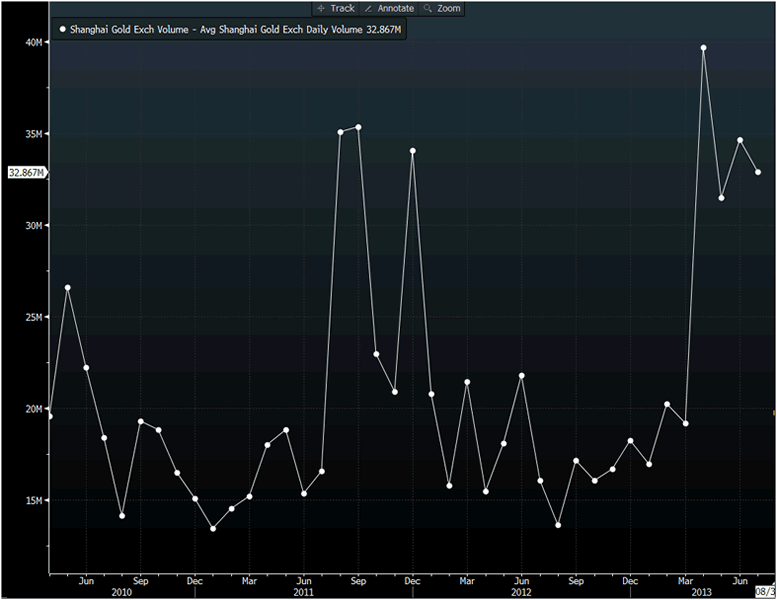Screen dimensions: 777x600
Task: Select the 25M y-axis label
Action: pyautogui.click(x=33, y=317)
